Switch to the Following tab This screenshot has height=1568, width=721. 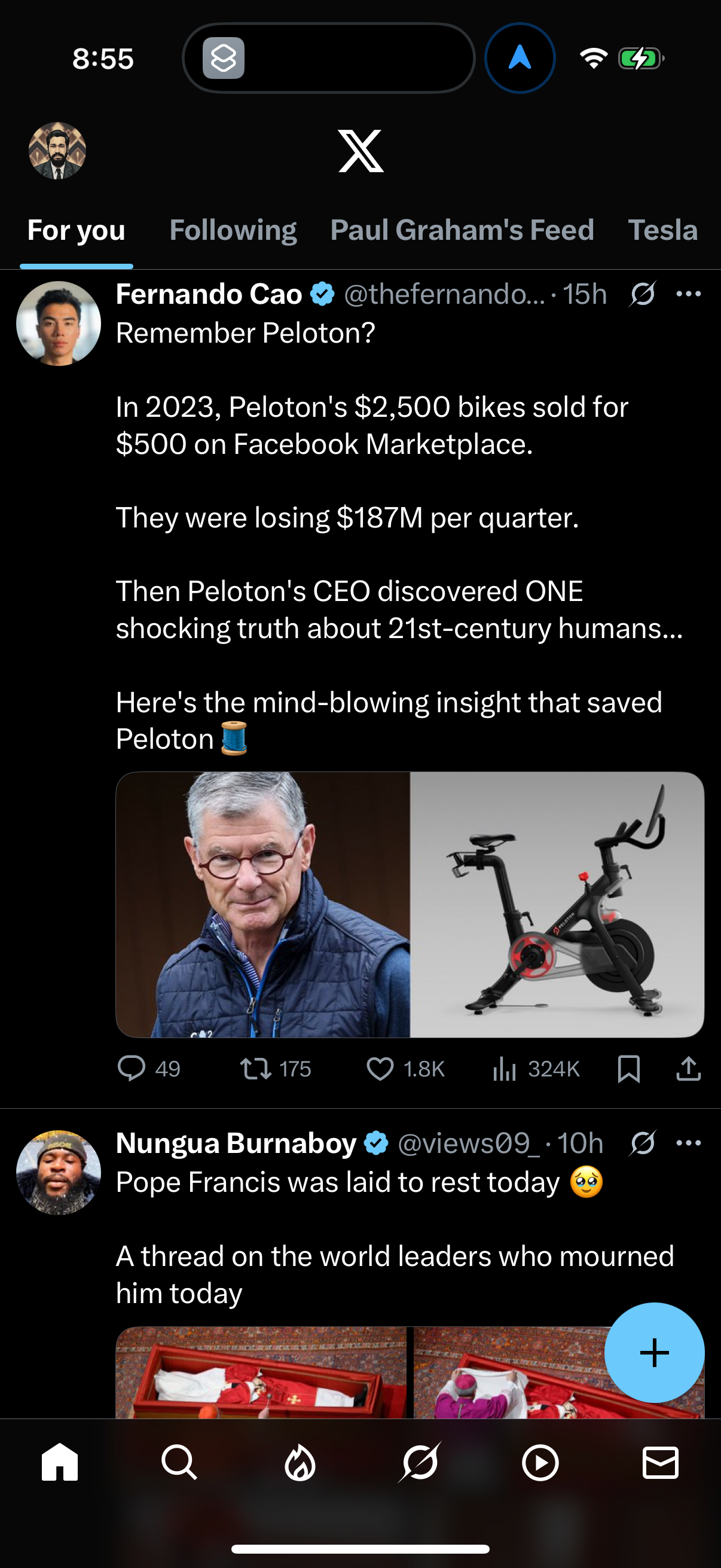coord(233,230)
